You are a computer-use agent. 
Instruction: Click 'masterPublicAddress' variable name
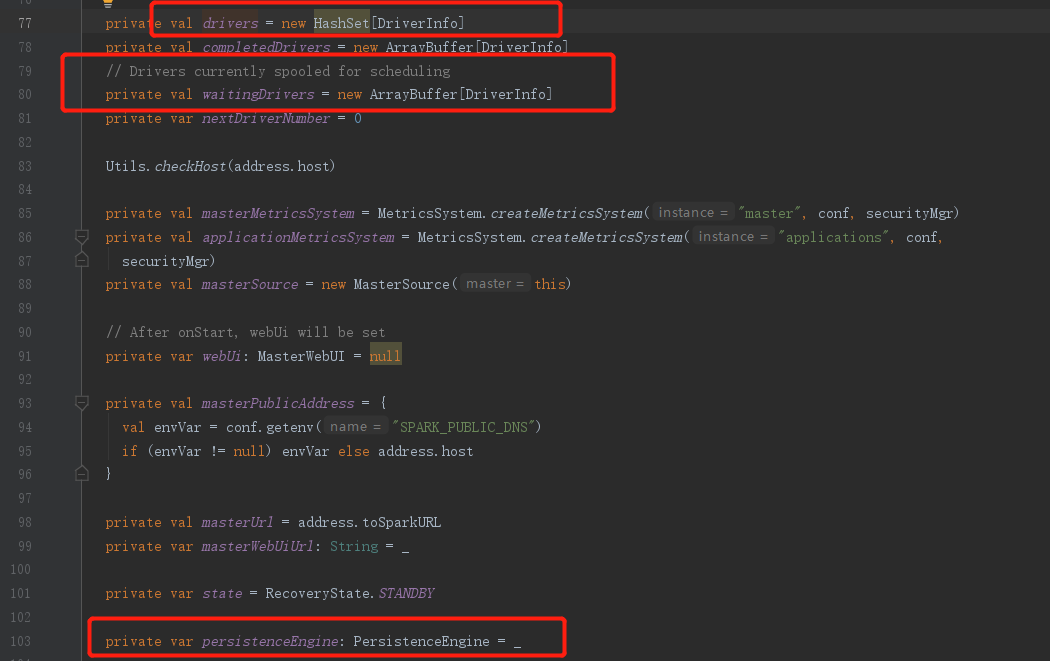click(278, 403)
